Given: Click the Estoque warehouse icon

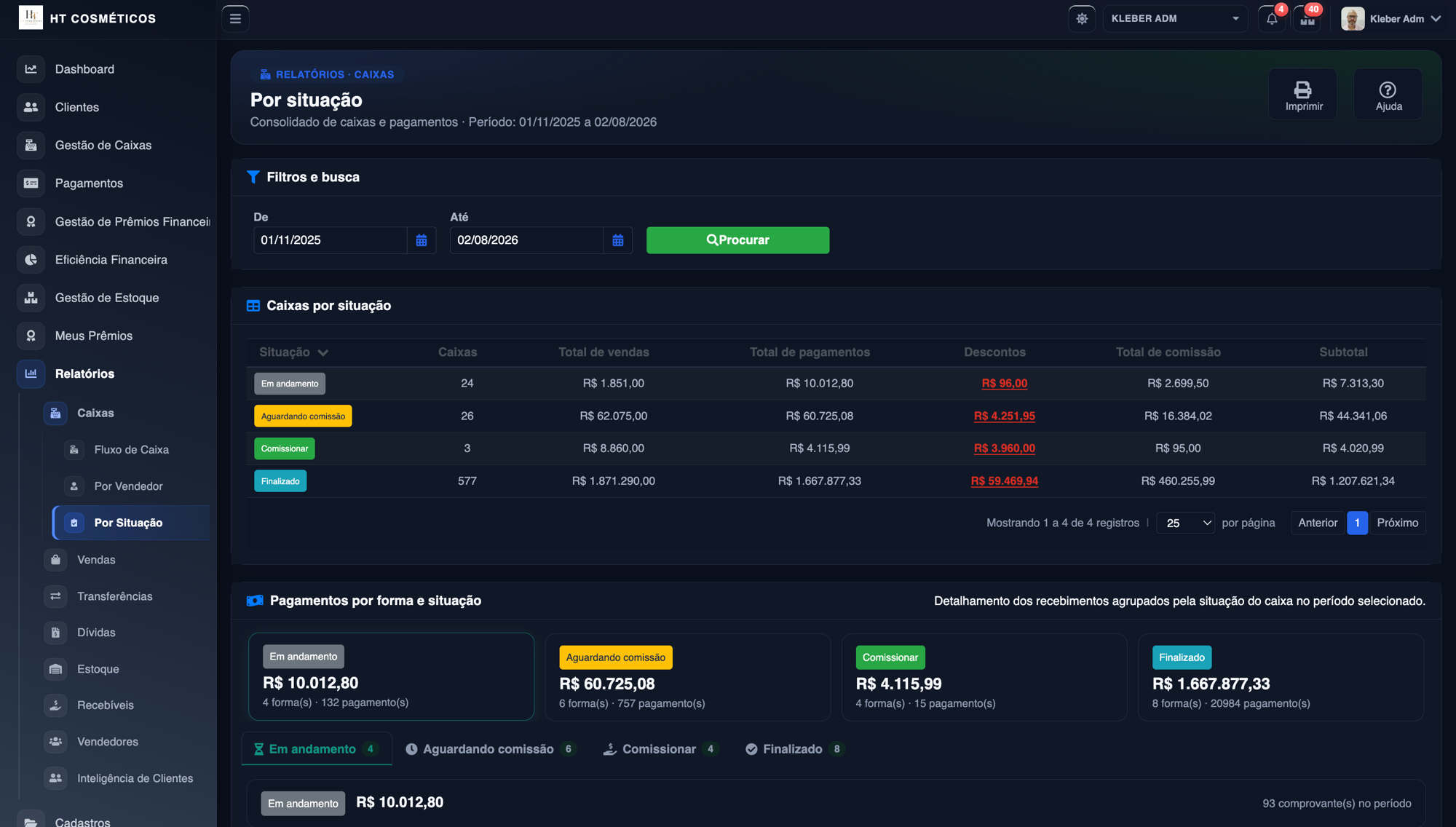Looking at the screenshot, I should tap(55, 669).
